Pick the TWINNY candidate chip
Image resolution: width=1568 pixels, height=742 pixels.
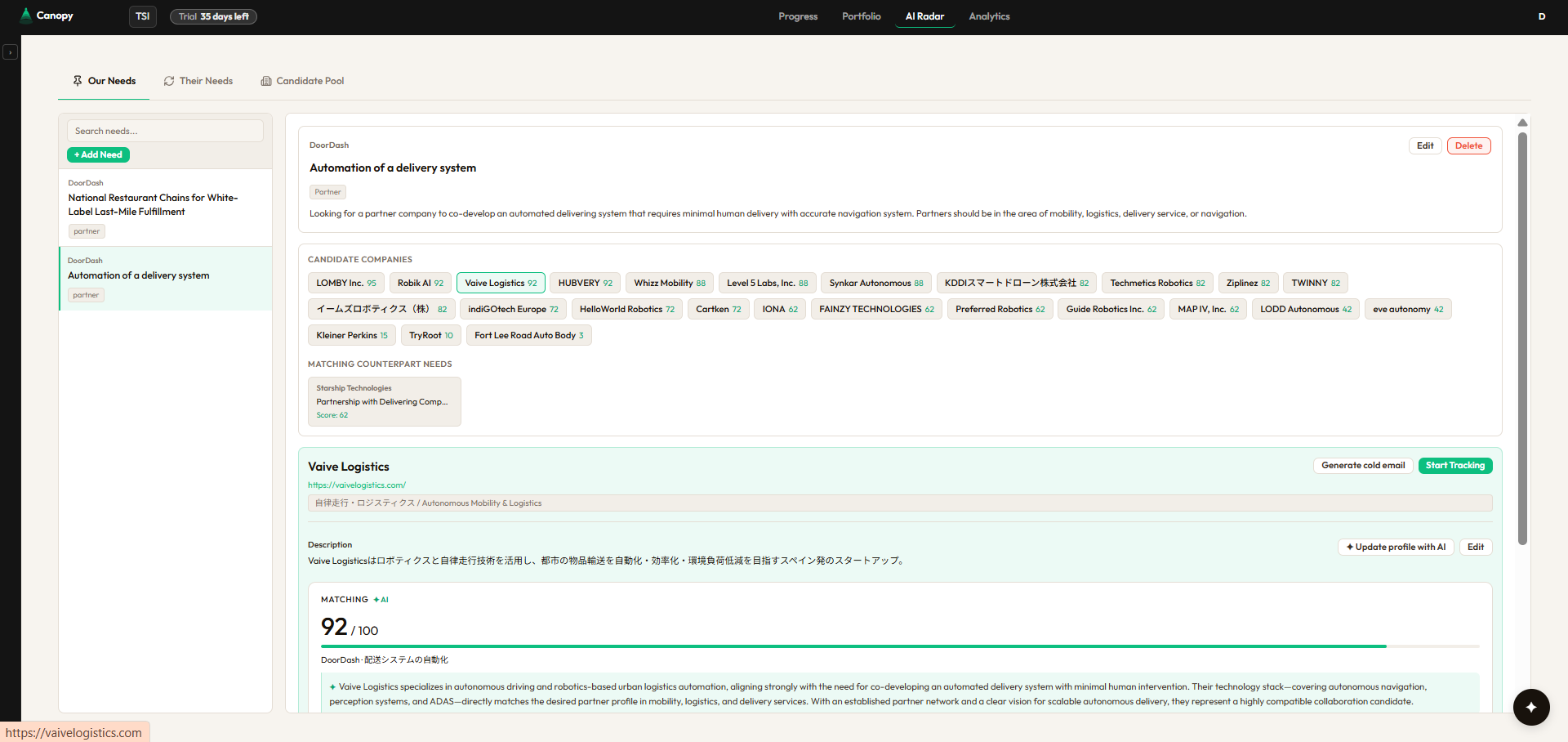(1316, 283)
